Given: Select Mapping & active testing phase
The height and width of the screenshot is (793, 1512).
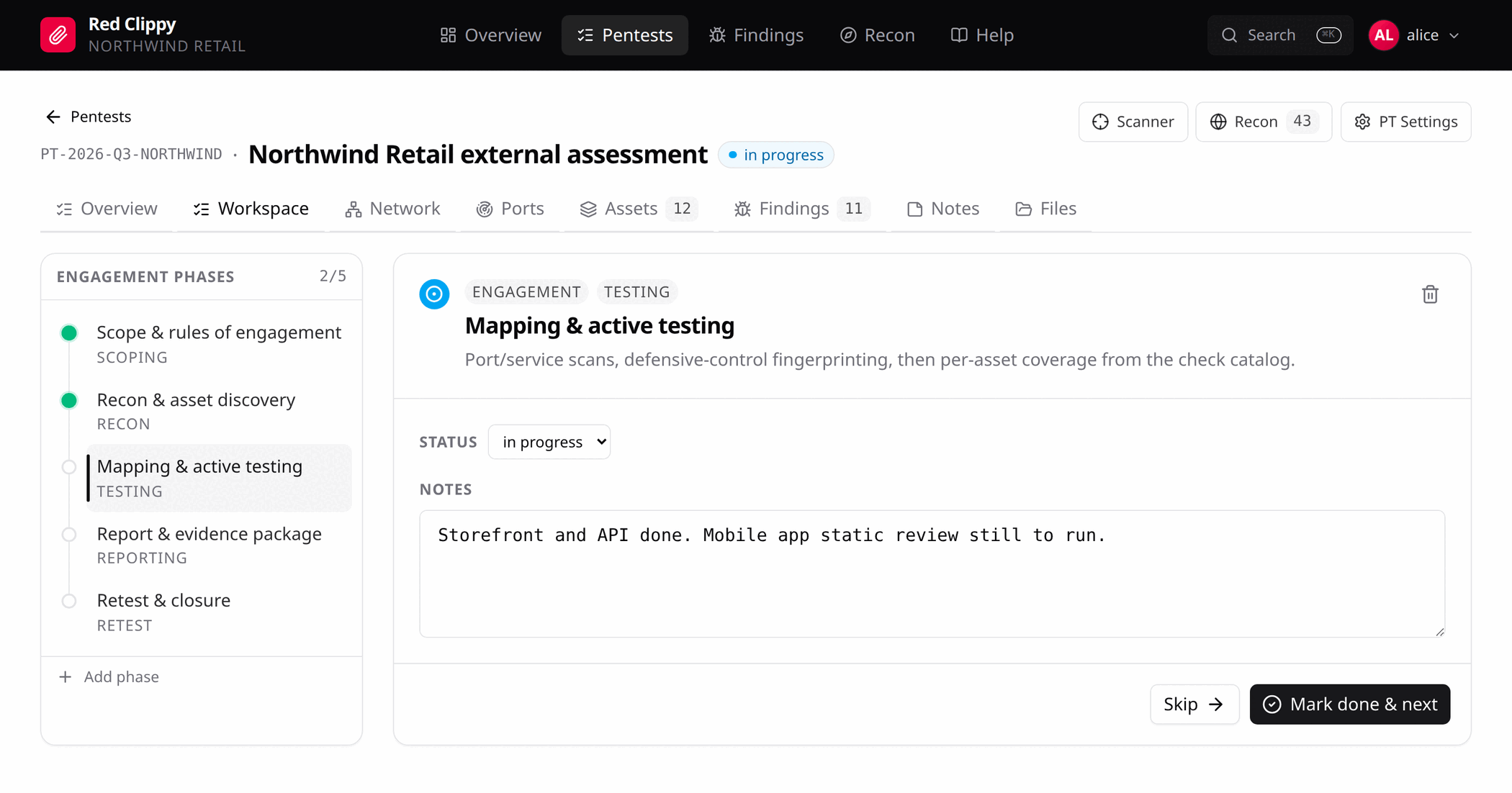Looking at the screenshot, I should (219, 478).
